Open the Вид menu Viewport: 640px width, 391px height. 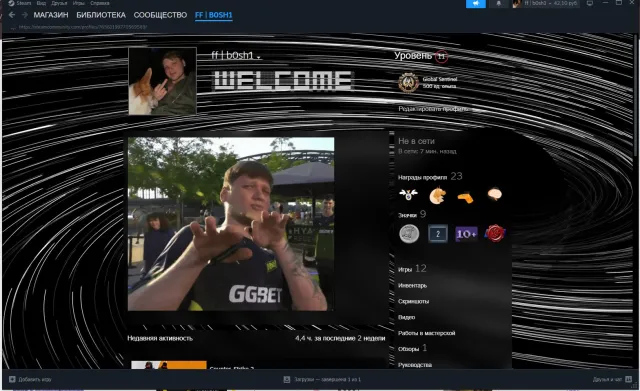pos(41,3)
